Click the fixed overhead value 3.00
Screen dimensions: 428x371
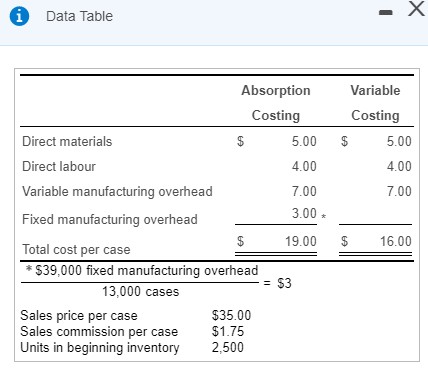[x=304, y=213]
